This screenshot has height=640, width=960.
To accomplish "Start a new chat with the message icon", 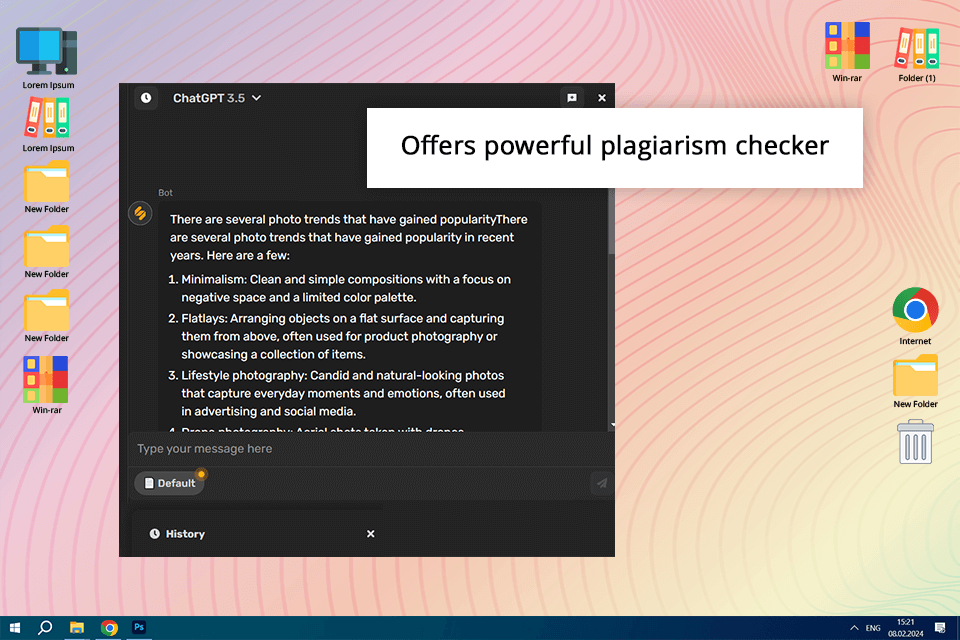I will pyautogui.click(x=572, y=98).
